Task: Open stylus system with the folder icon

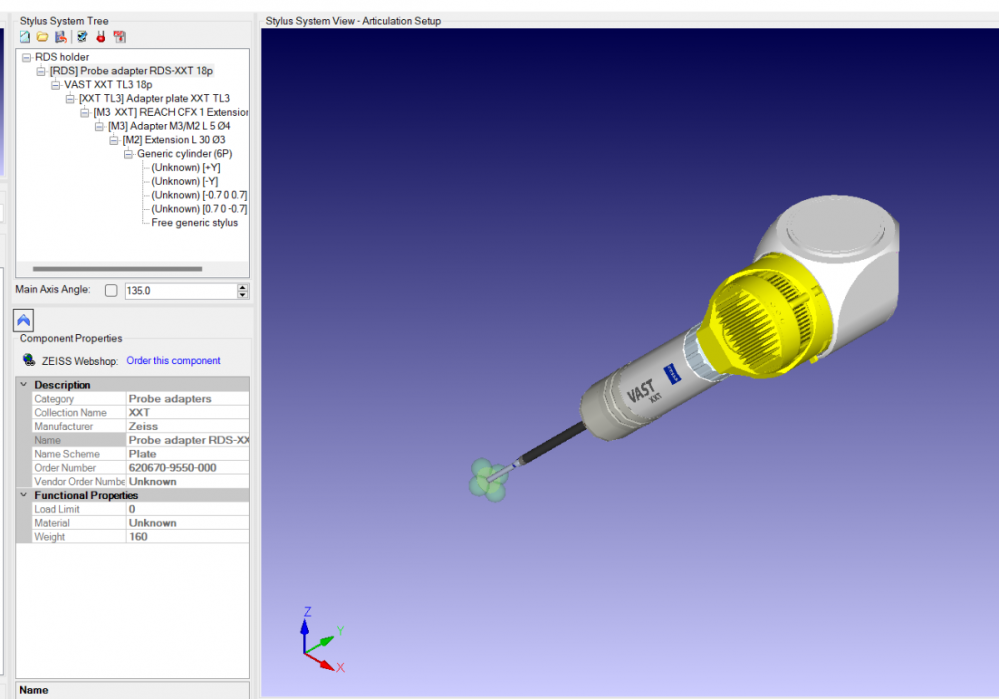Action: click(43, 37)
